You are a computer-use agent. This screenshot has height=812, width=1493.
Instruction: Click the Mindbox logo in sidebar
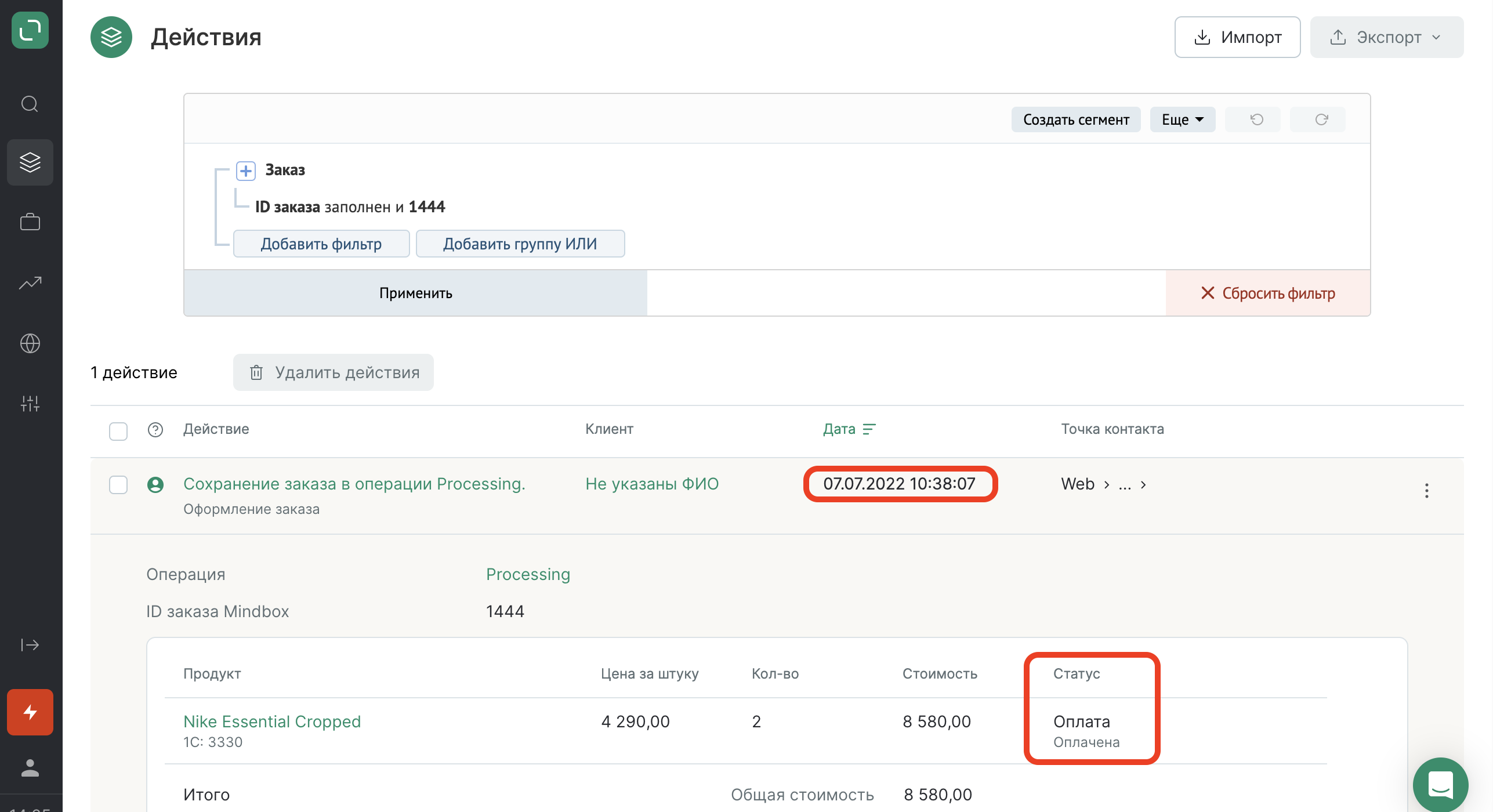[x=30, y=30]
